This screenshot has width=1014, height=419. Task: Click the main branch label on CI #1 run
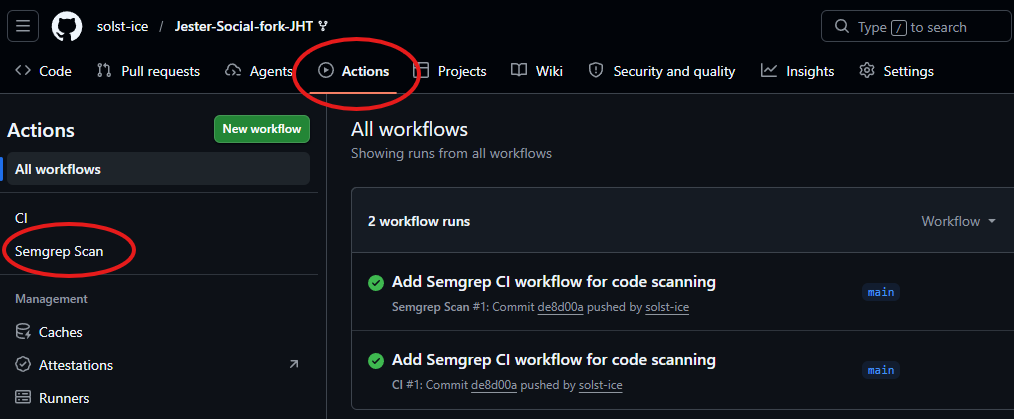881,370
